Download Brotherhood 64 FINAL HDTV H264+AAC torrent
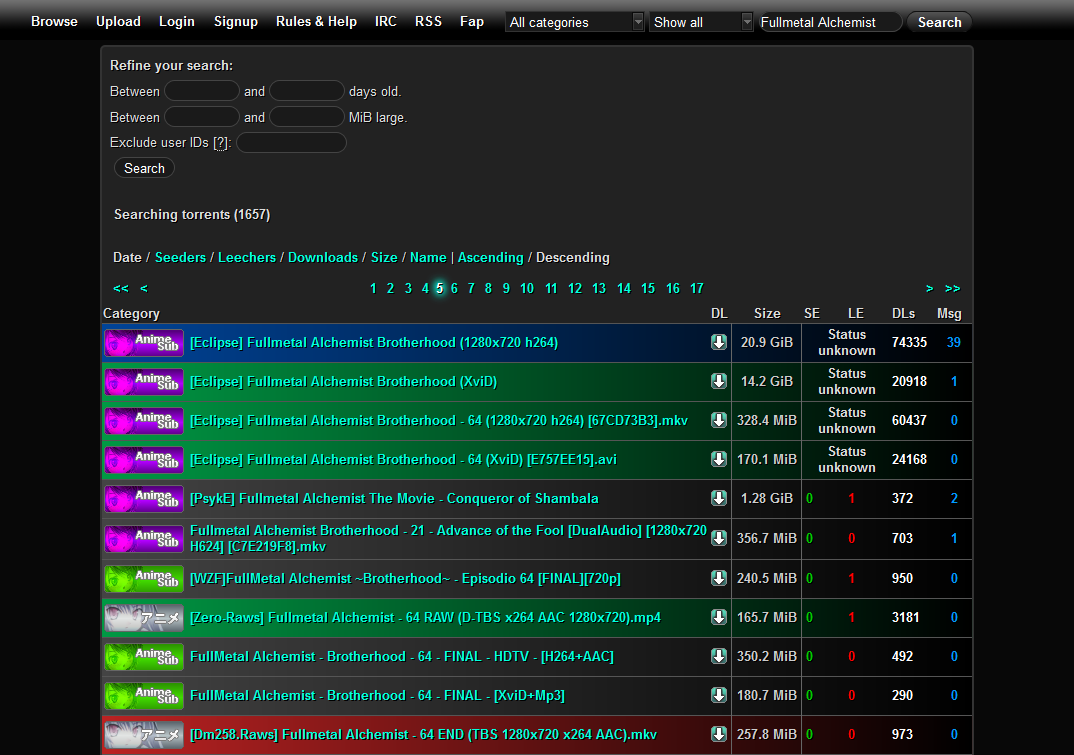This screenshot has width=1074, height=755. [x=719, y=656]
